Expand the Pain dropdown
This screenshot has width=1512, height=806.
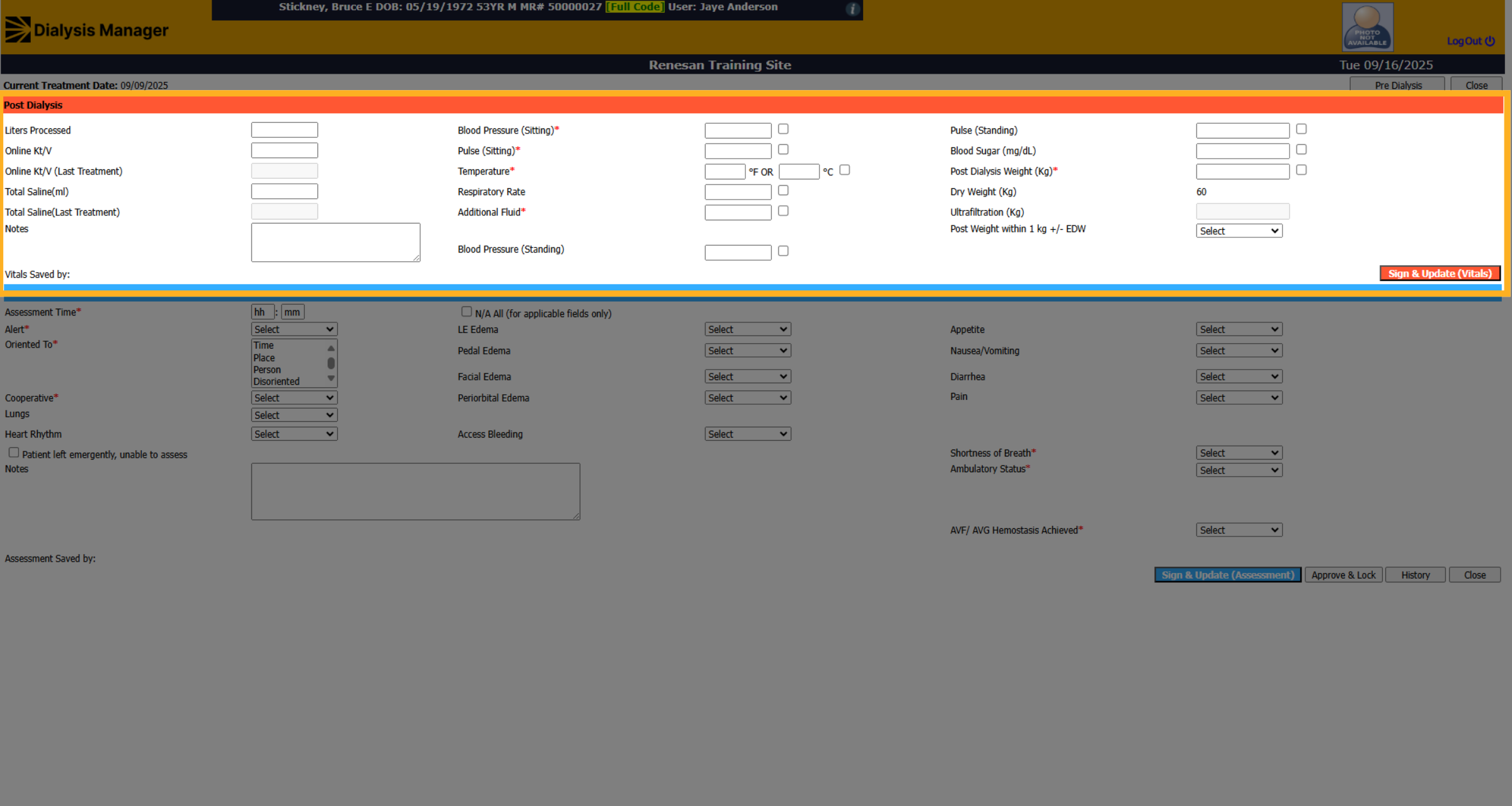[x=1239, y=398]
